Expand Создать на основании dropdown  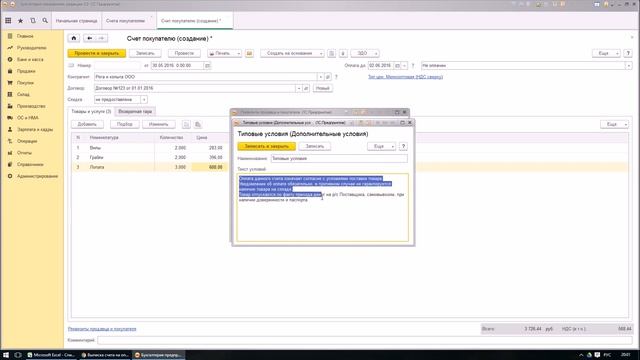pyautogui.click(x=292, y=53)
